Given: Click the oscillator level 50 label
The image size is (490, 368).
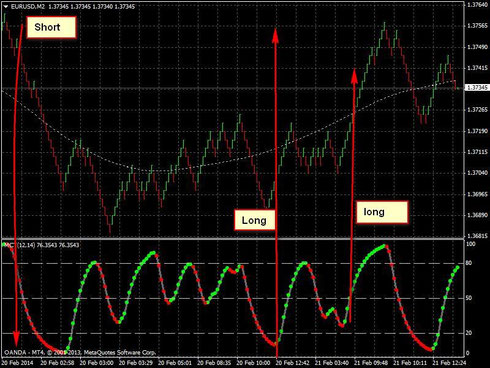Looking at the screenshot, I should [x=469, y=298].
